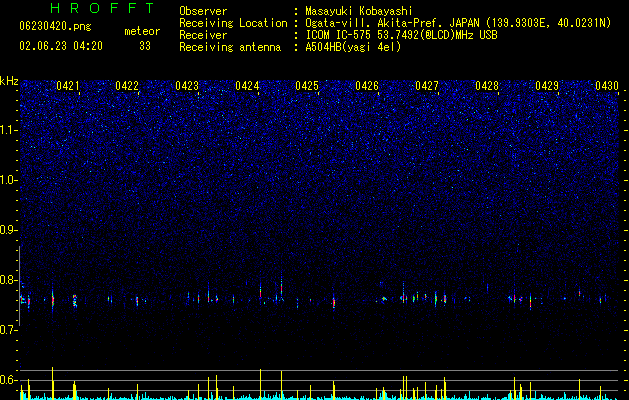Click the meteor count 33
Screen dimensions: 629x400
[145, 46]
